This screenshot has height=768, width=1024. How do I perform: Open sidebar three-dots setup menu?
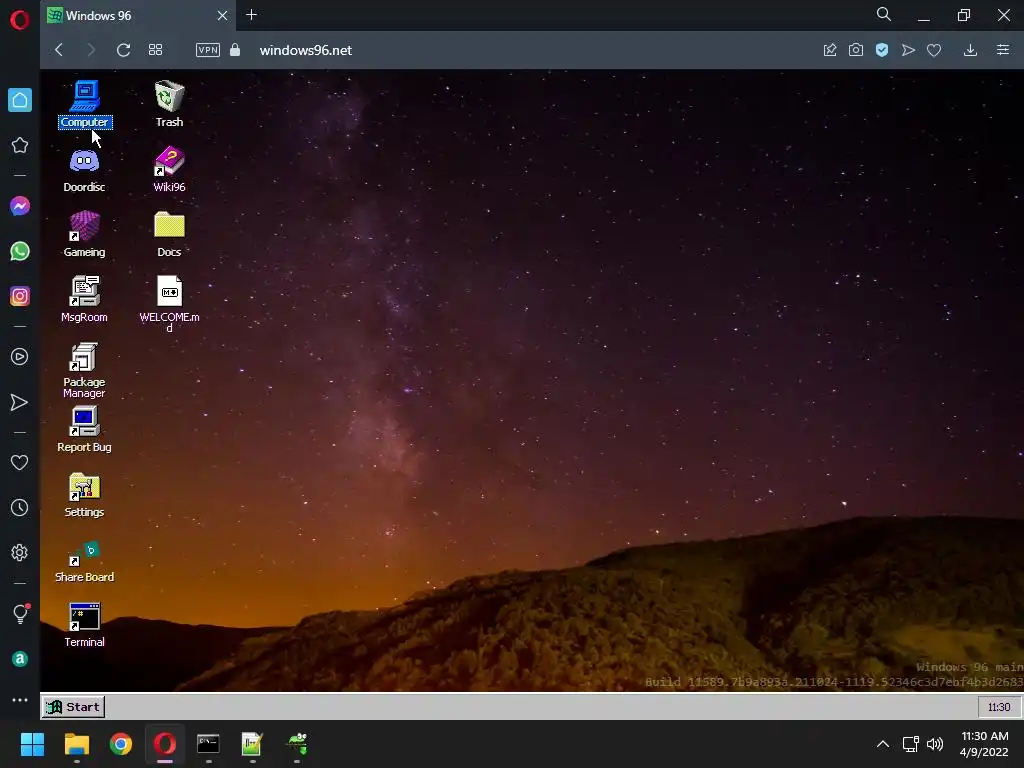[20, 700]
